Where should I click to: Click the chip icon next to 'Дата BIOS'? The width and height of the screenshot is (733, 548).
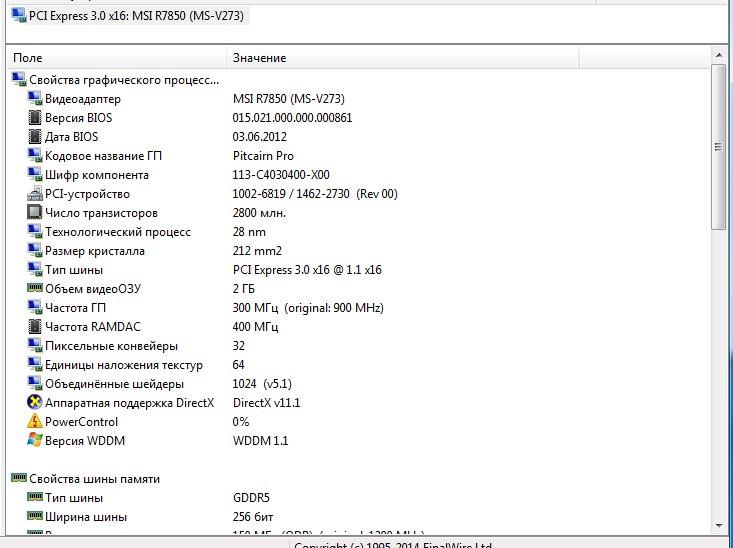click(x=35, y=137)
